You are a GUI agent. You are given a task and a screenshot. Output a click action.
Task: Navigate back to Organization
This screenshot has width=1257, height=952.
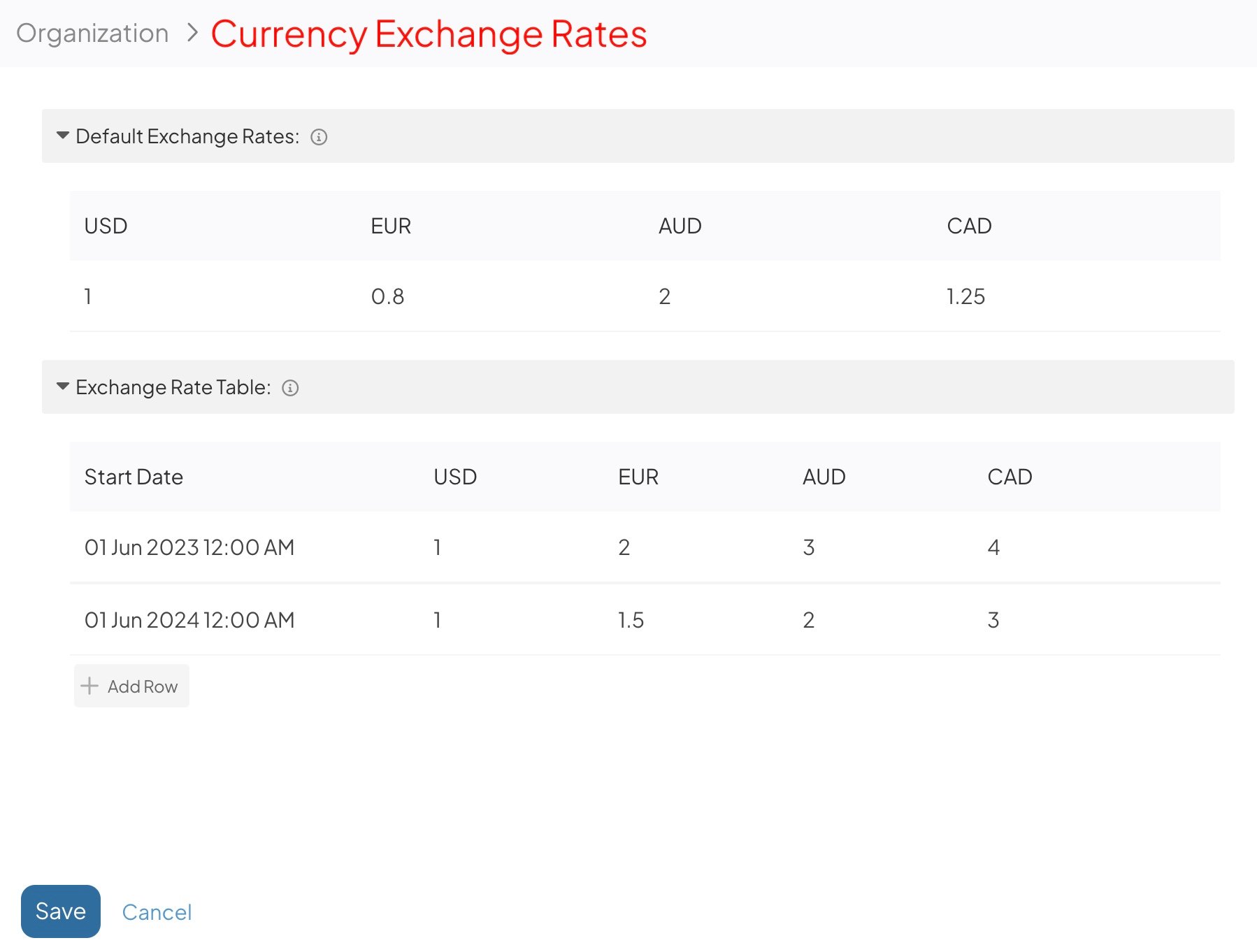coord(92,33)
